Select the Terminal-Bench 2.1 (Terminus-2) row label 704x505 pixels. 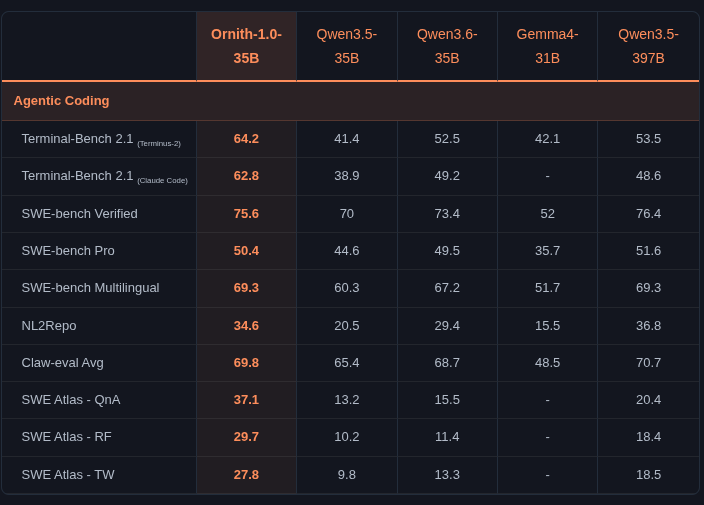pos(101,140)
